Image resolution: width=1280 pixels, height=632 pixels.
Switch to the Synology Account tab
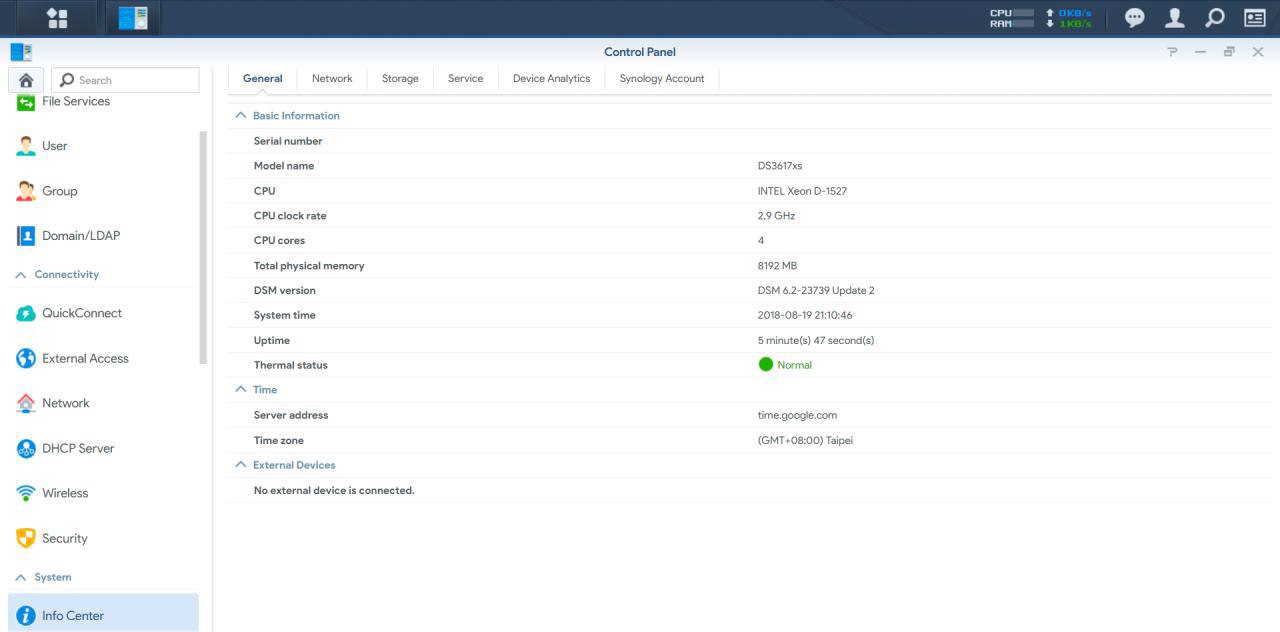coord(662,79)
